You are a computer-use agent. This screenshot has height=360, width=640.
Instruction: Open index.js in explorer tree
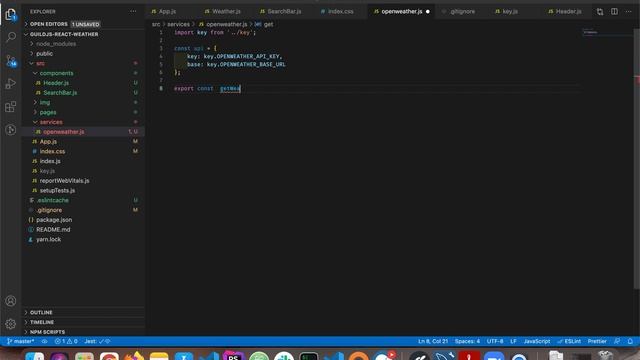pos(83,161)
